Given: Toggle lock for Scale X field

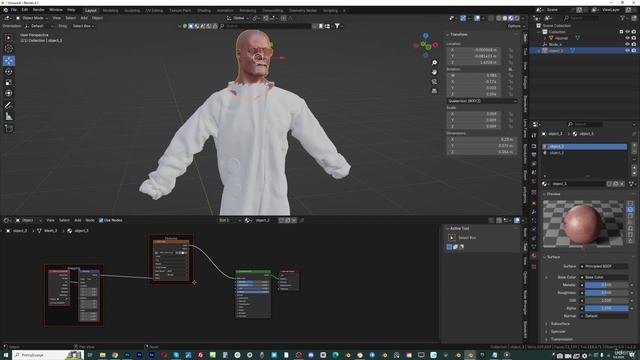Looking at the screenshot, I should [511, 114].
